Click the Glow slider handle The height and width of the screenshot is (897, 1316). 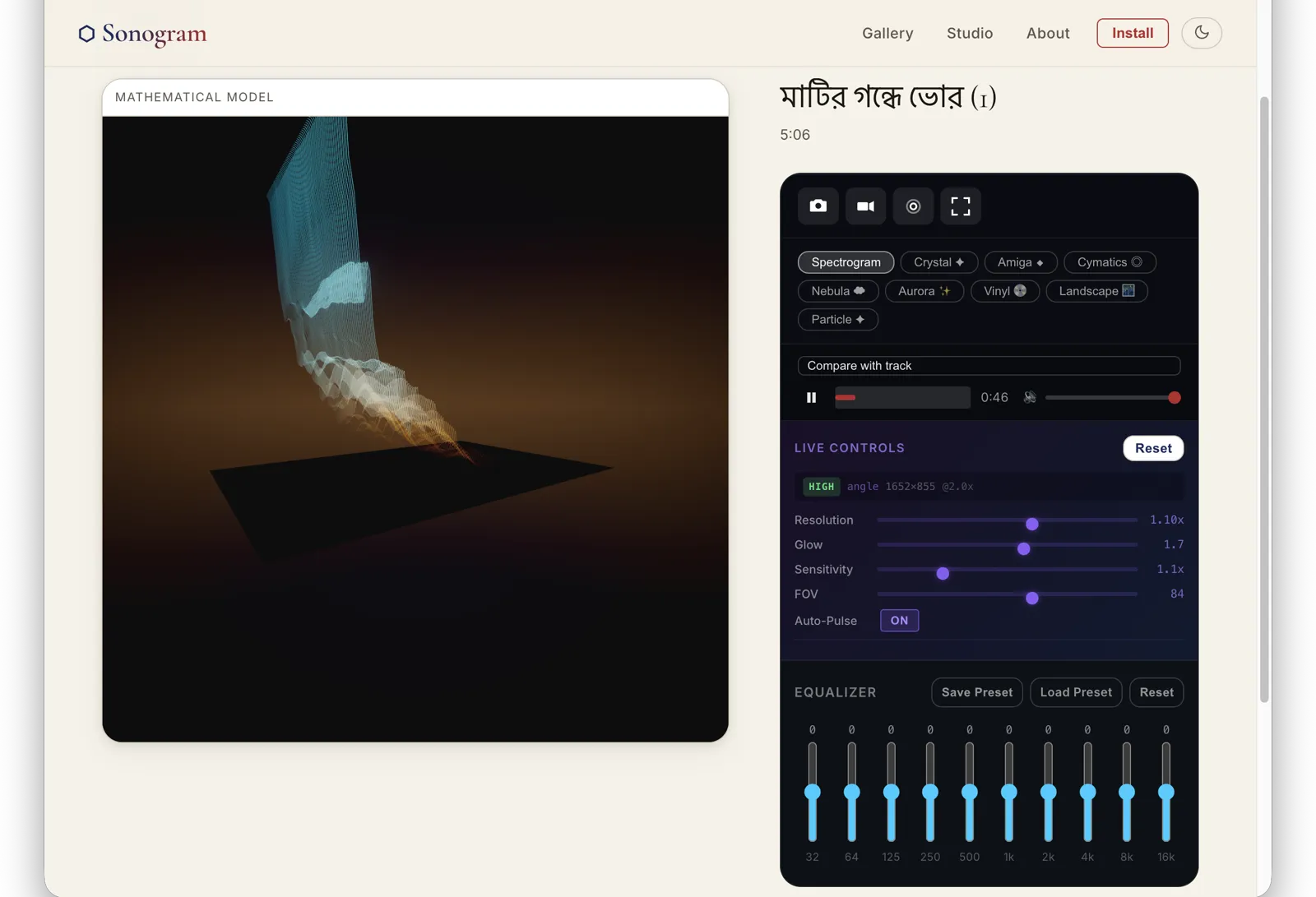coord(1024,548)
